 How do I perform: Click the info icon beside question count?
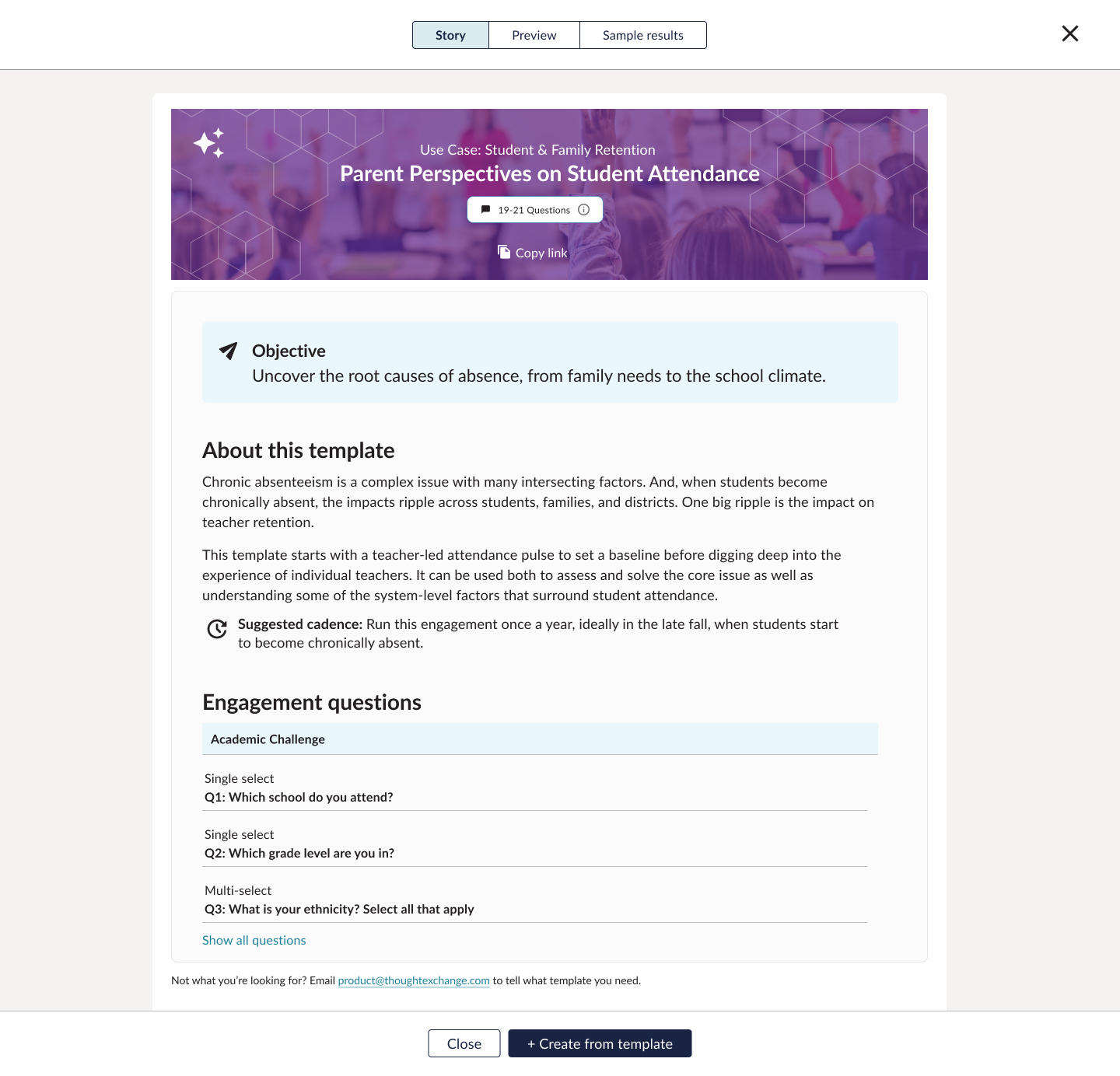point(584,210)
